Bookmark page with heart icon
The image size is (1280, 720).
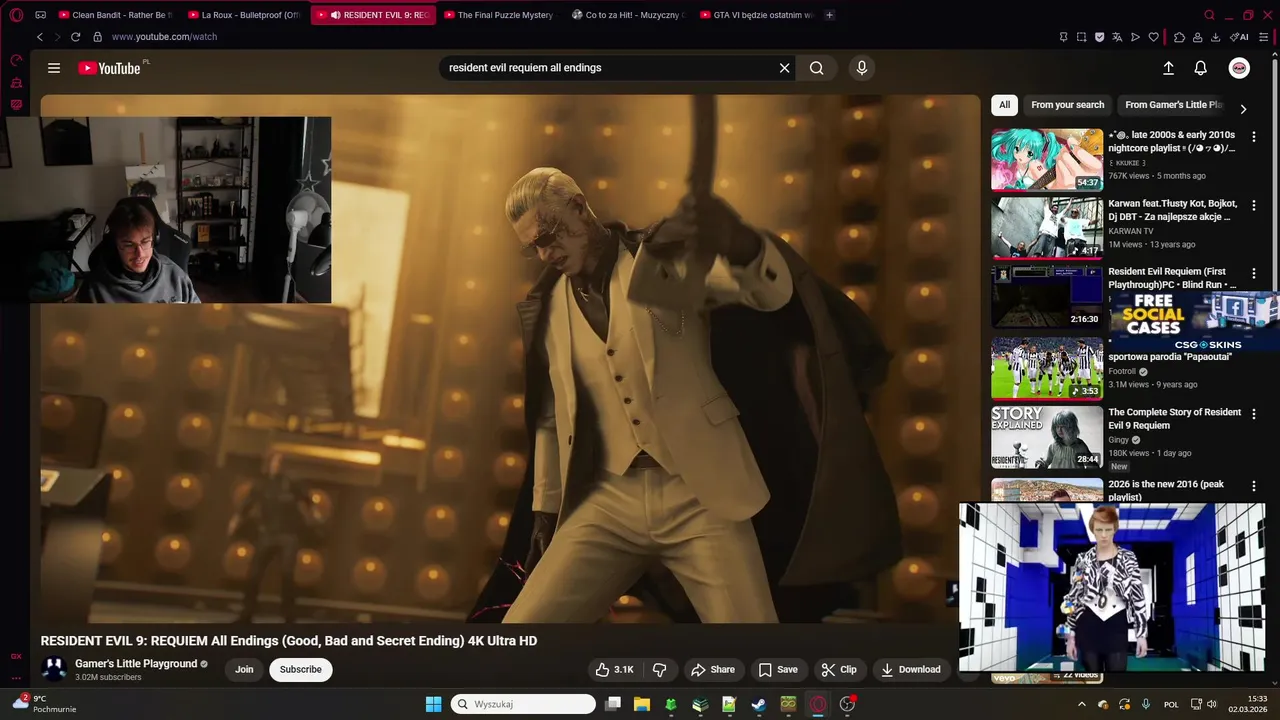pos(1153,37)
